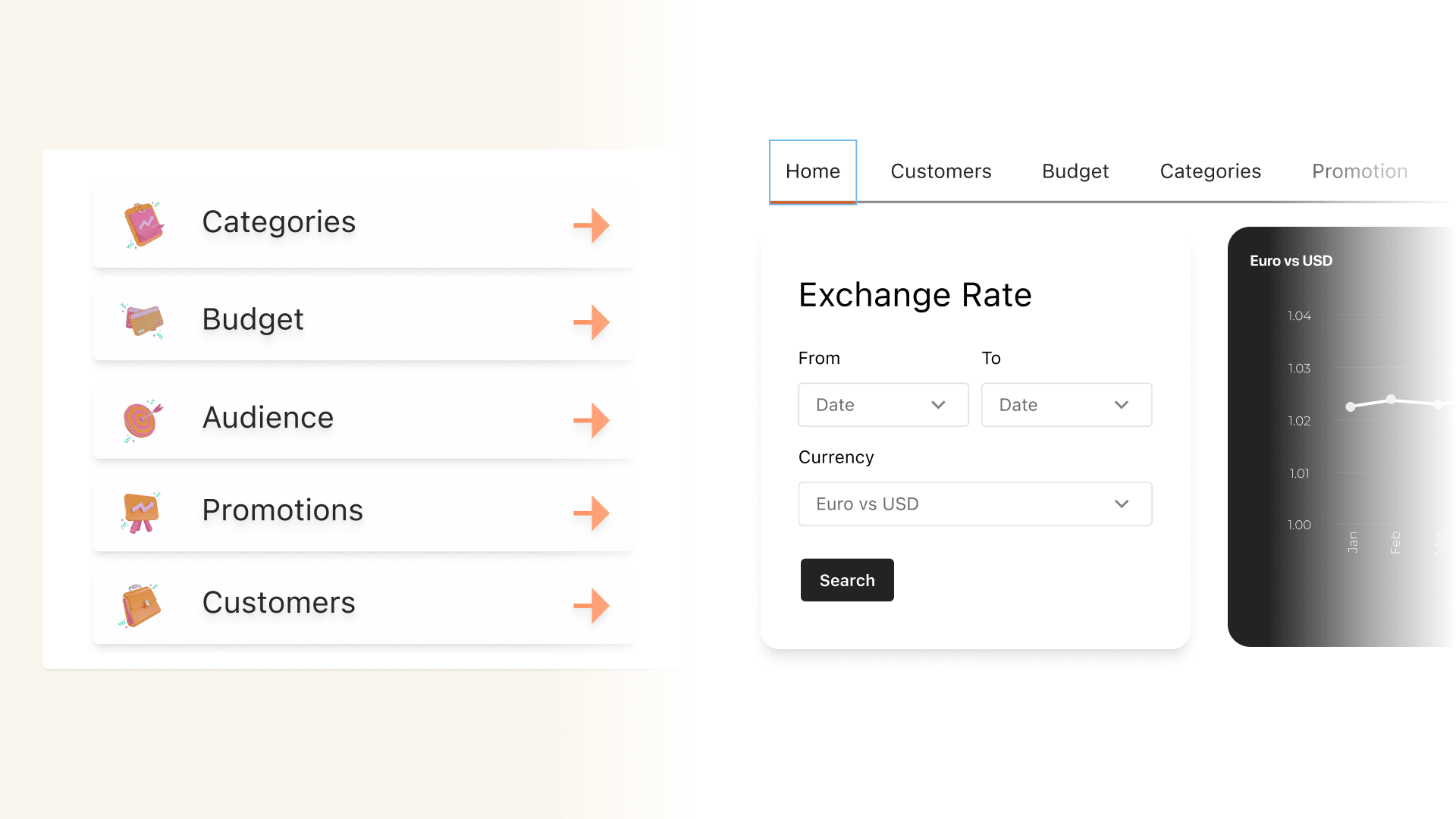The height and width of the screenshot is (819, 1456).
Task: Switch to the Categories tab
Action: pos(1210,171)
